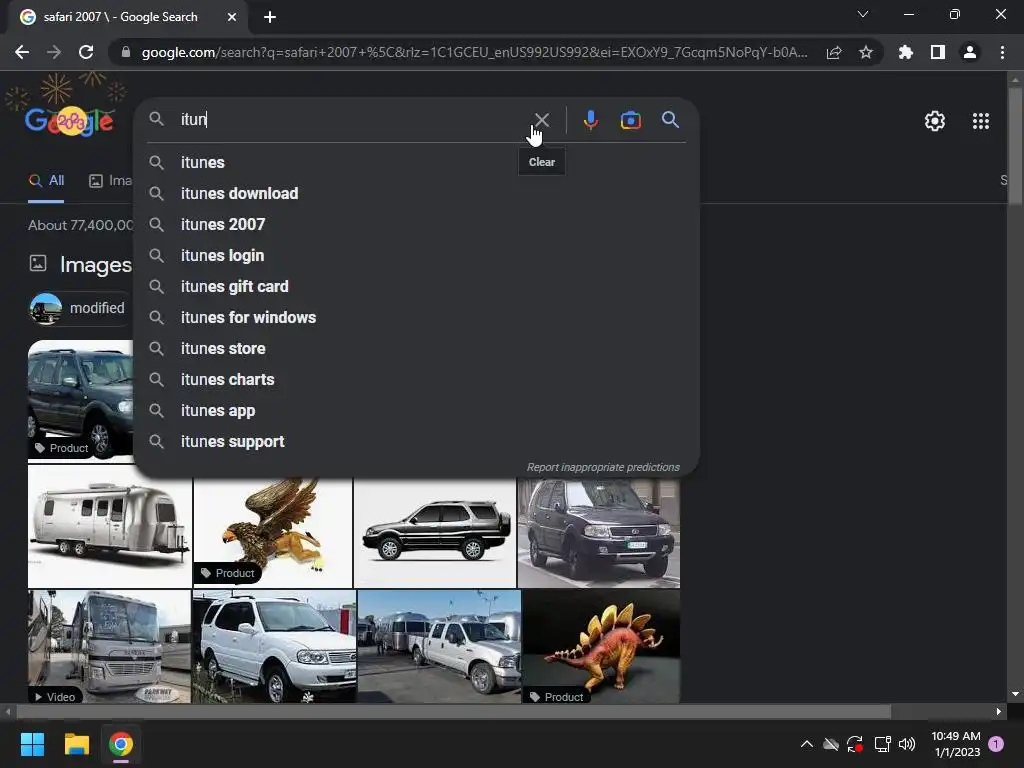Image resolution: width=1024 pixels, height=768 pixels.
Task: Open the black SUV side-view image
Action: (x=435, y=532)
